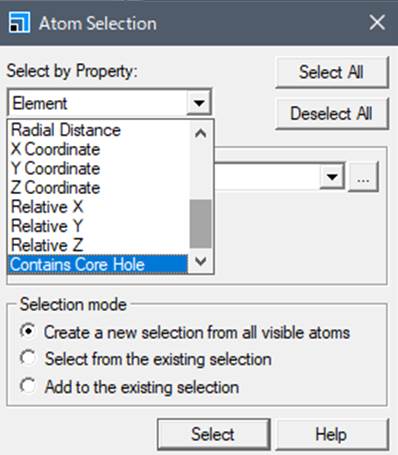Open the value dropdown beside ellipsis button

(332, 177)
